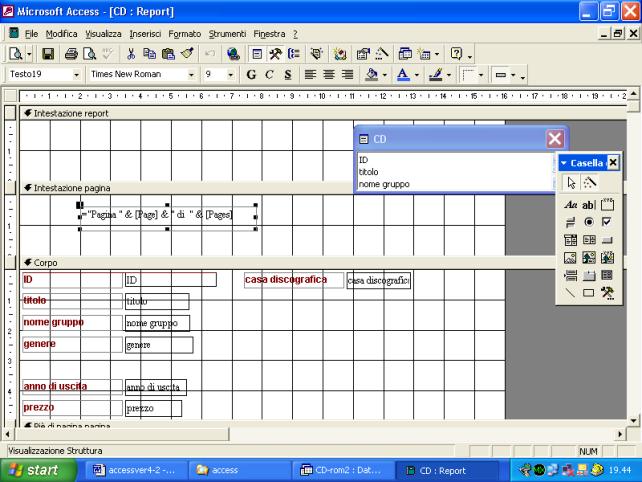
Task: Select the Option Button tool in toolbox
Action: point(588,222)
